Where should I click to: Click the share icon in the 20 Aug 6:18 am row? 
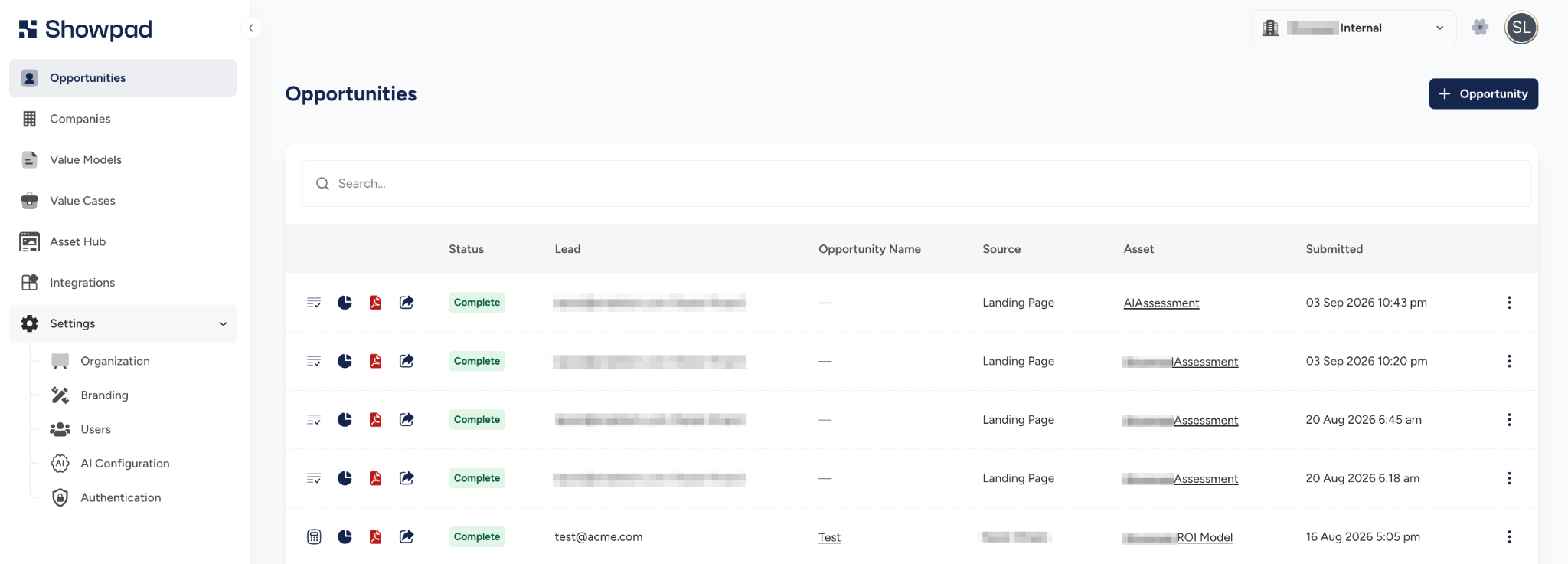point(407,478)
